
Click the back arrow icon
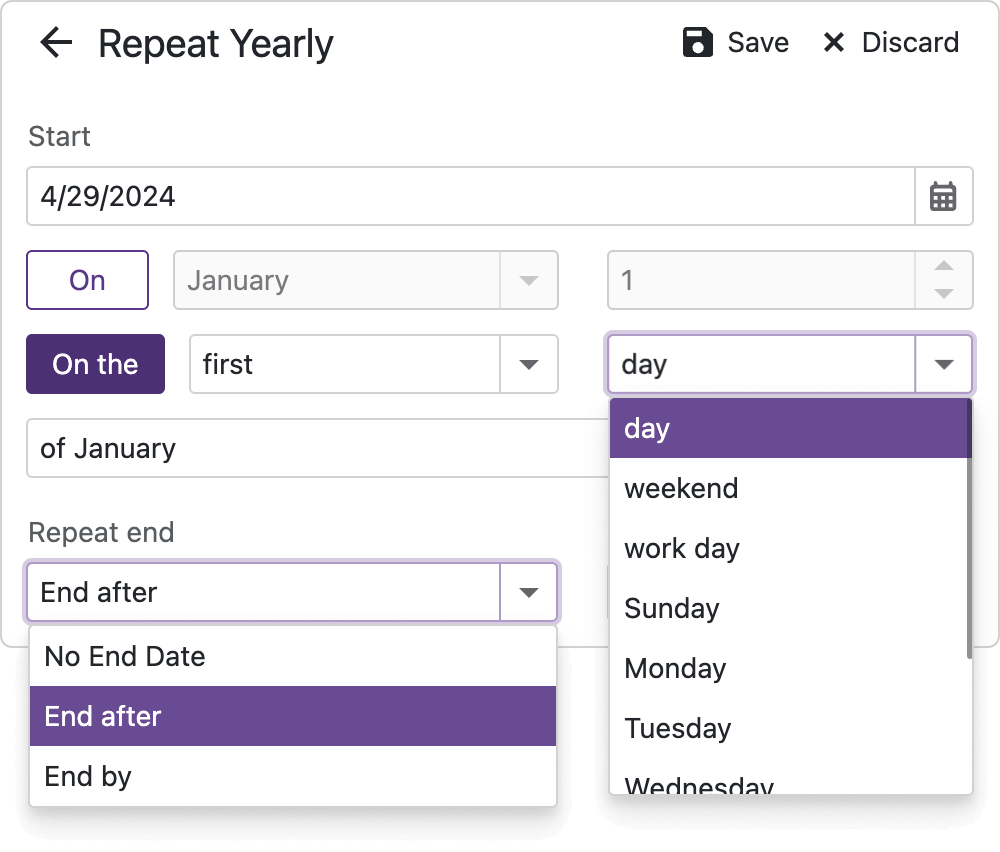(56, 43)
